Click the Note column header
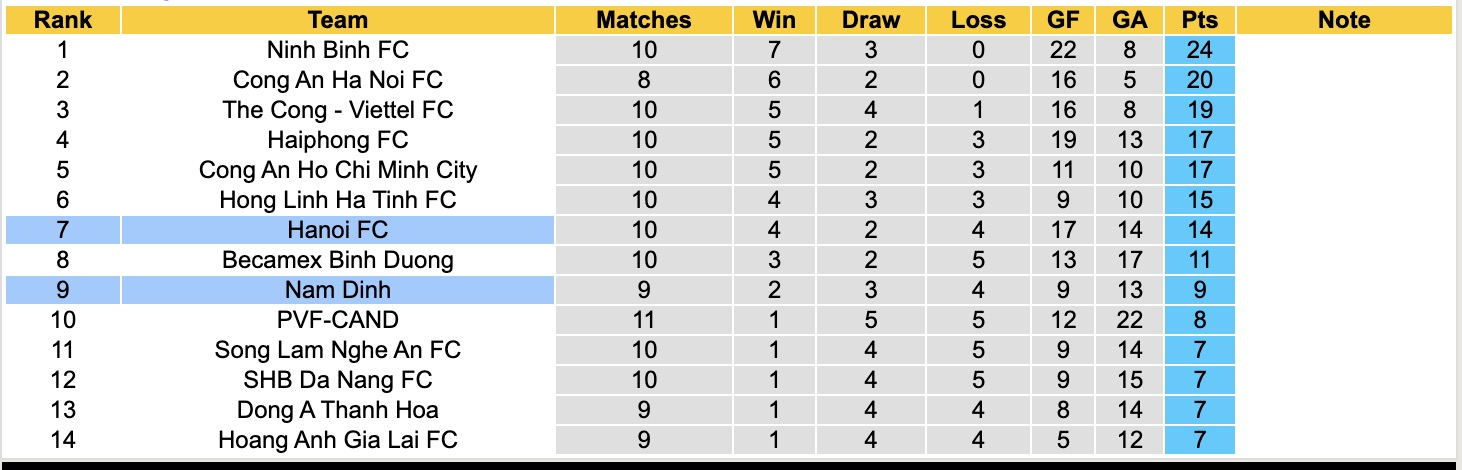Screen dimensions: 1462x470 pyautogui.click(x=1344, y=20)
